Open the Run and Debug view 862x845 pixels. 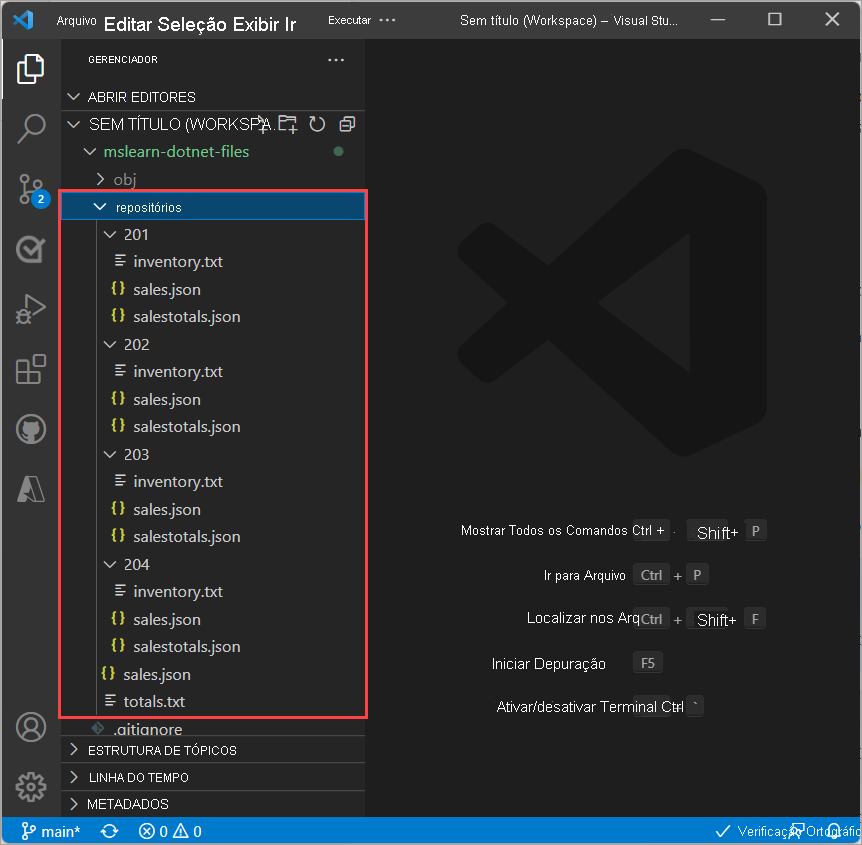pyautogui.click(x=31, y=309)
